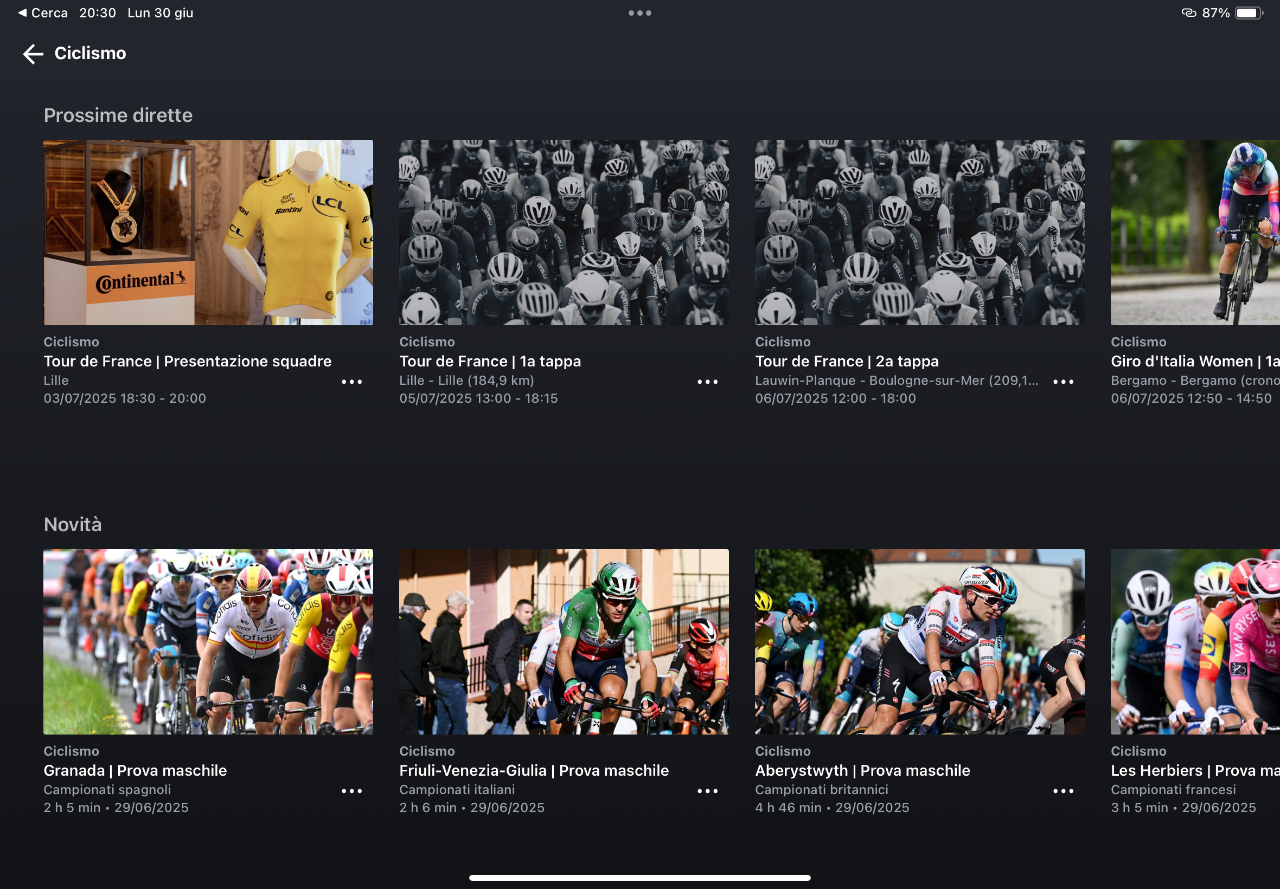Tap the home indicator bar at bottom
Screen dimensions: 1280x889
pyautogui.click(x=640, y=878)
